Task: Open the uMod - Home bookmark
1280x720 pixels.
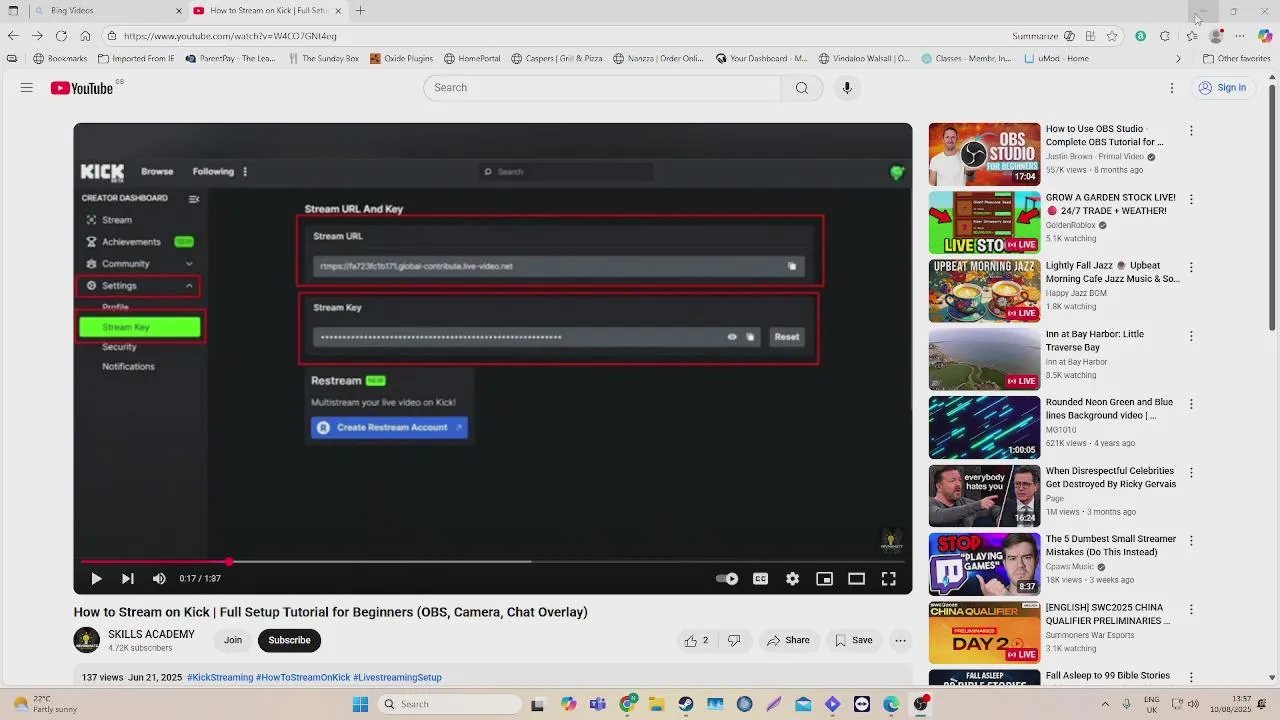Action: pyautogui.click(x=1057, y=59)
